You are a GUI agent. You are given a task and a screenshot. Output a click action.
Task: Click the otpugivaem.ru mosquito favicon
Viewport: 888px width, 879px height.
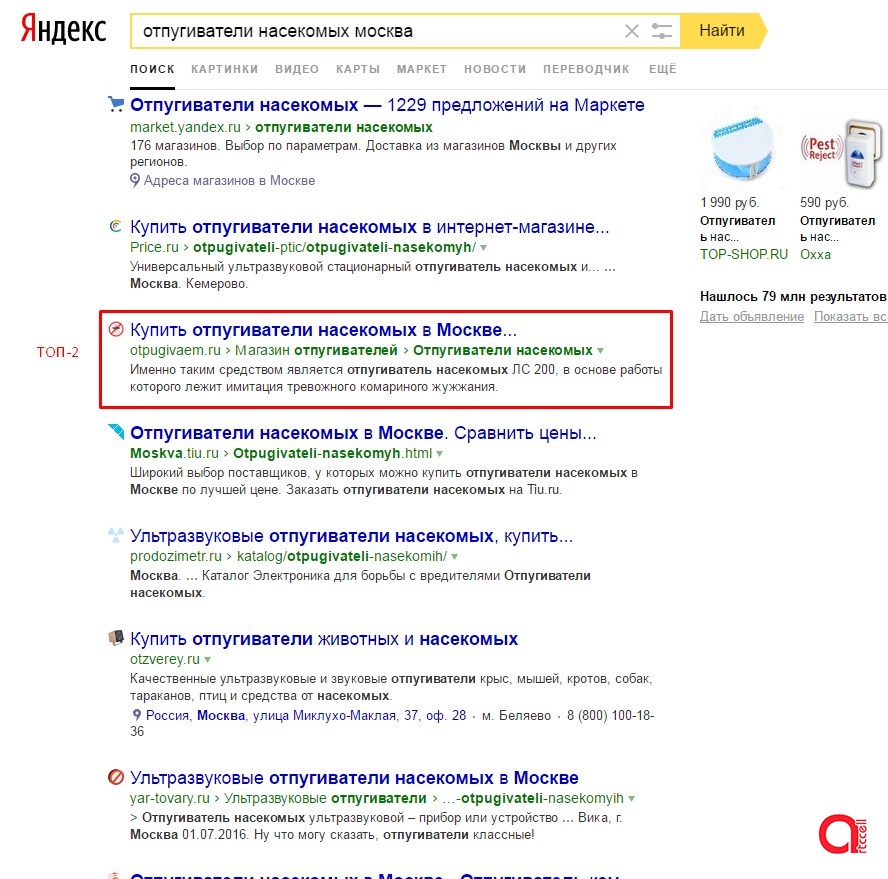tap(116, 329)
